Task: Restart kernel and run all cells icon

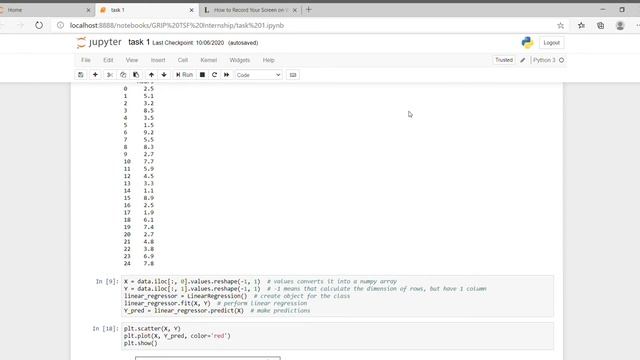Action: tap(227, 75)
